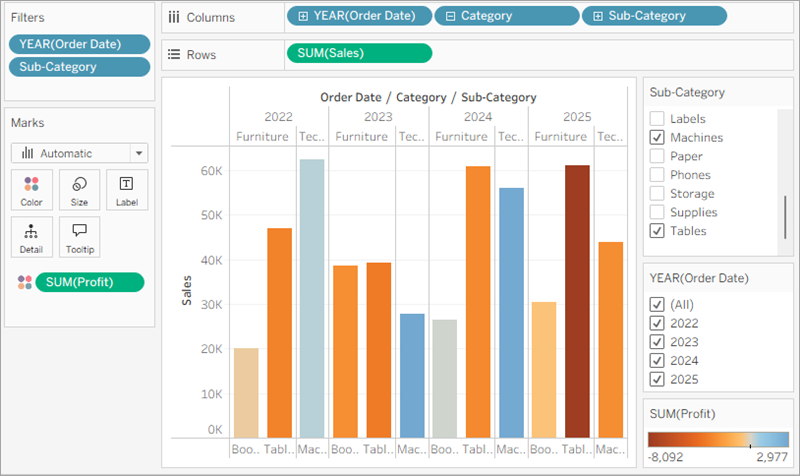Click the Sub-Category pill in Filters
800x476 pixels.
(79, 67)
